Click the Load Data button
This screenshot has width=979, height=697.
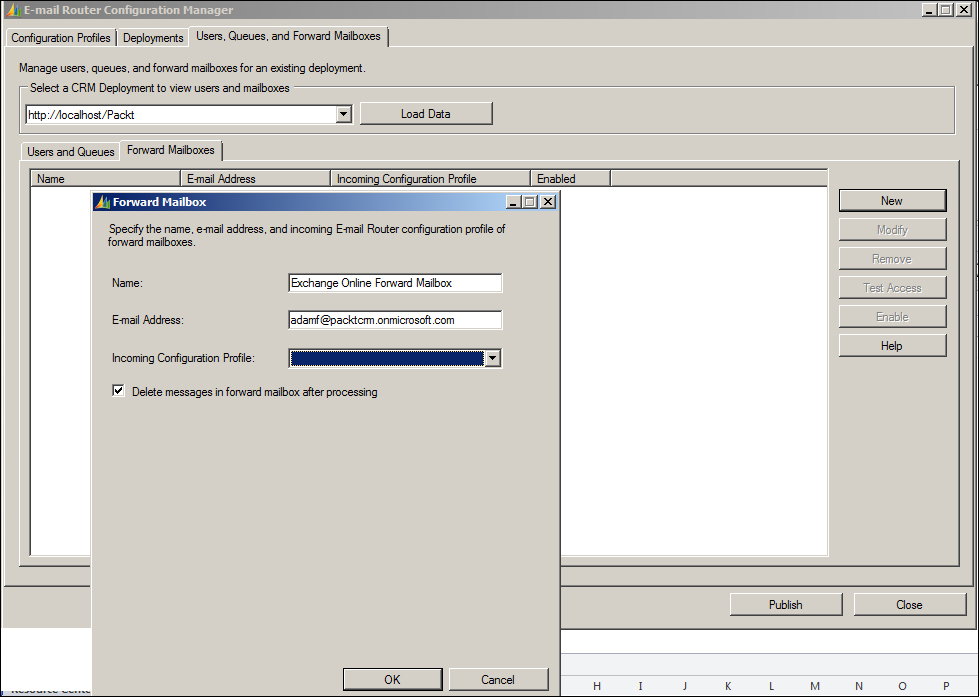pyautogui.click(x=426, y=114)
